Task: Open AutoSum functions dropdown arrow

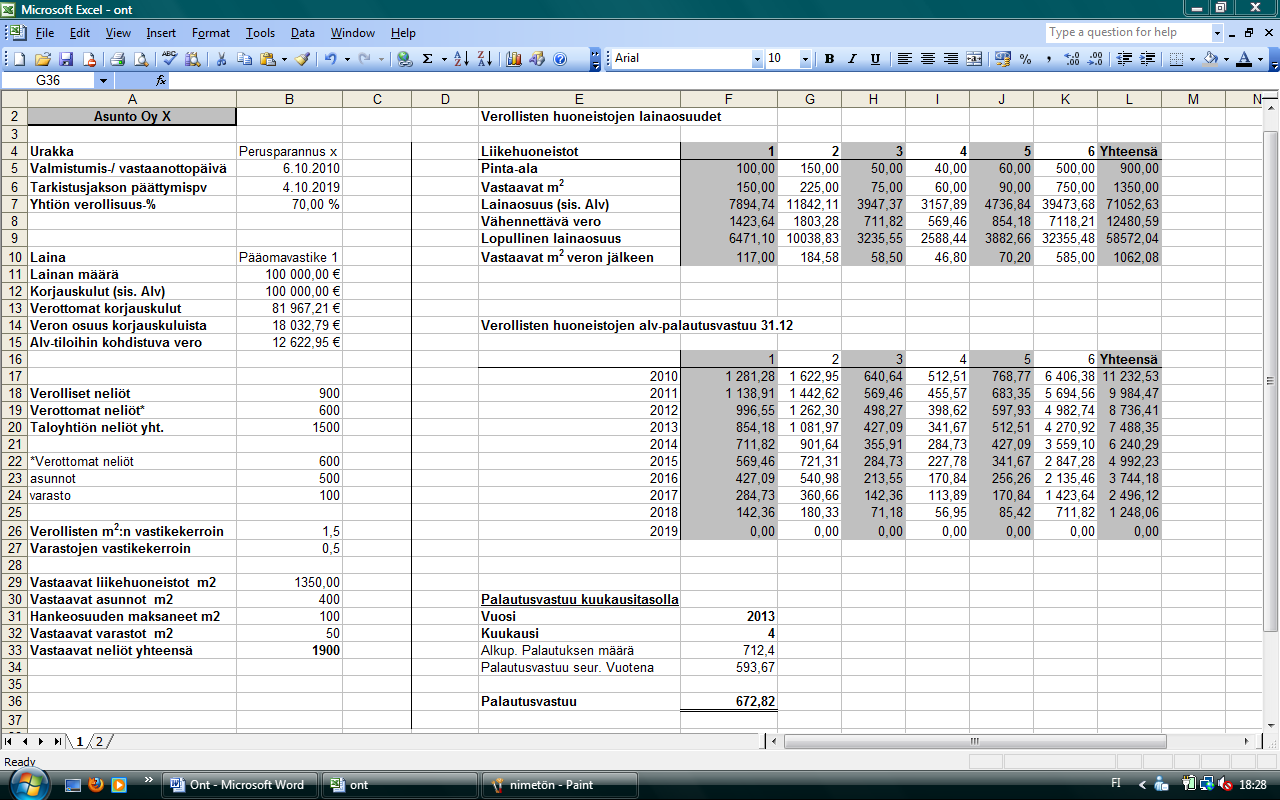Action: (x=443, y=59)
